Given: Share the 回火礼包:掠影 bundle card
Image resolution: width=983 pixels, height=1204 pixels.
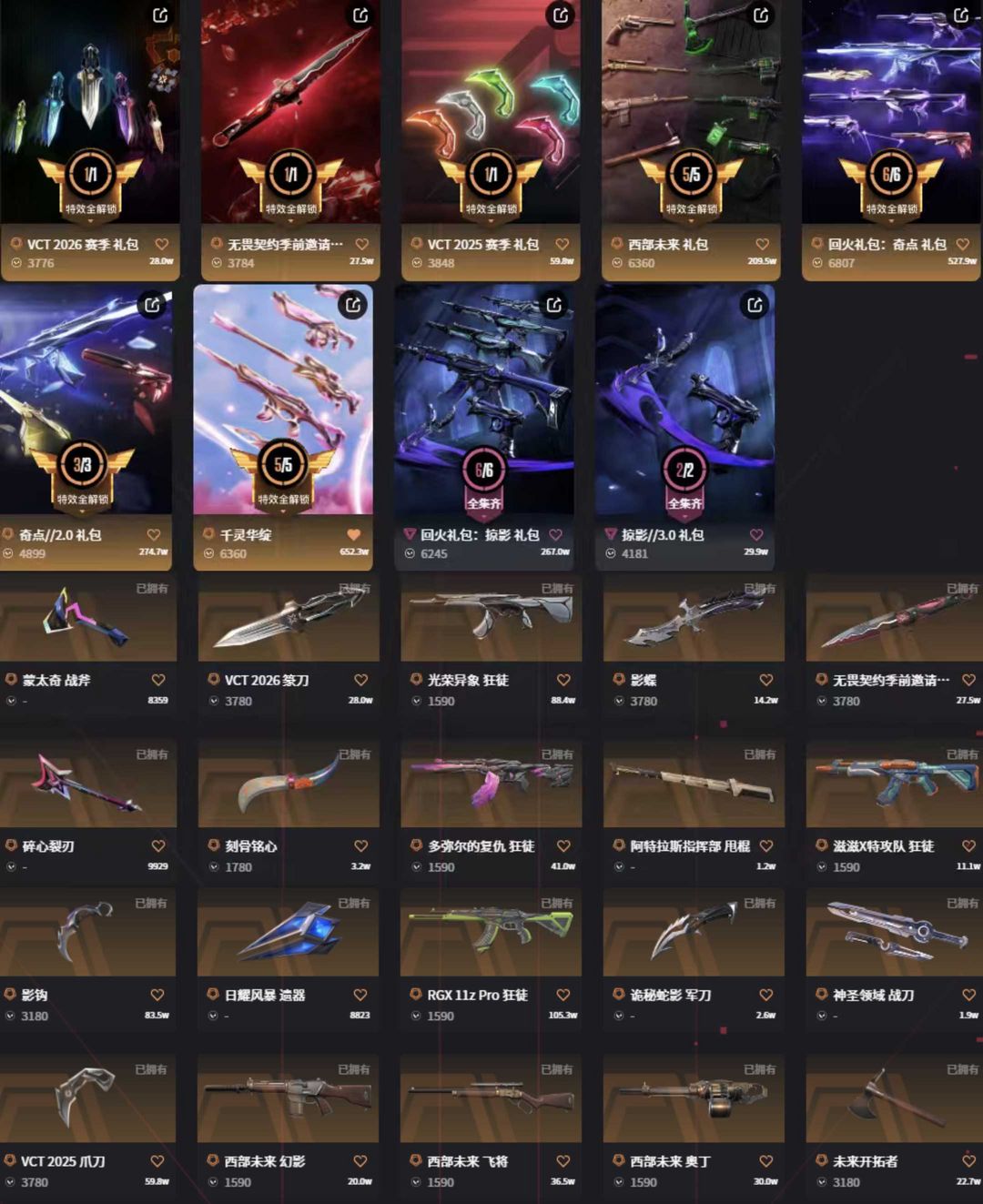Looking at the screenshot, I should click(x=553, y=305).
